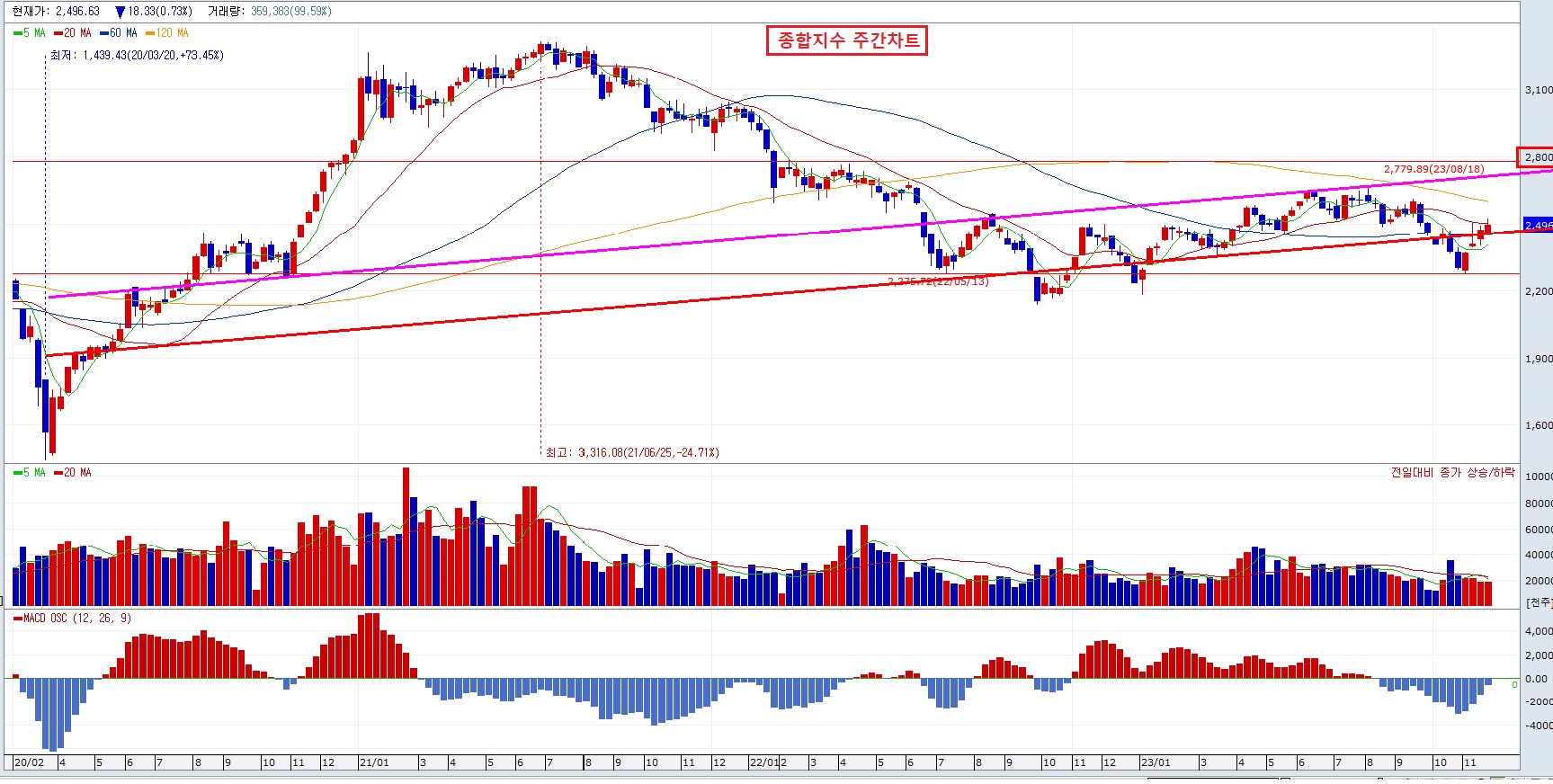Click the 21/01 date on time axis
This screenshot has height=784, width=1553.
click(374, 762)
